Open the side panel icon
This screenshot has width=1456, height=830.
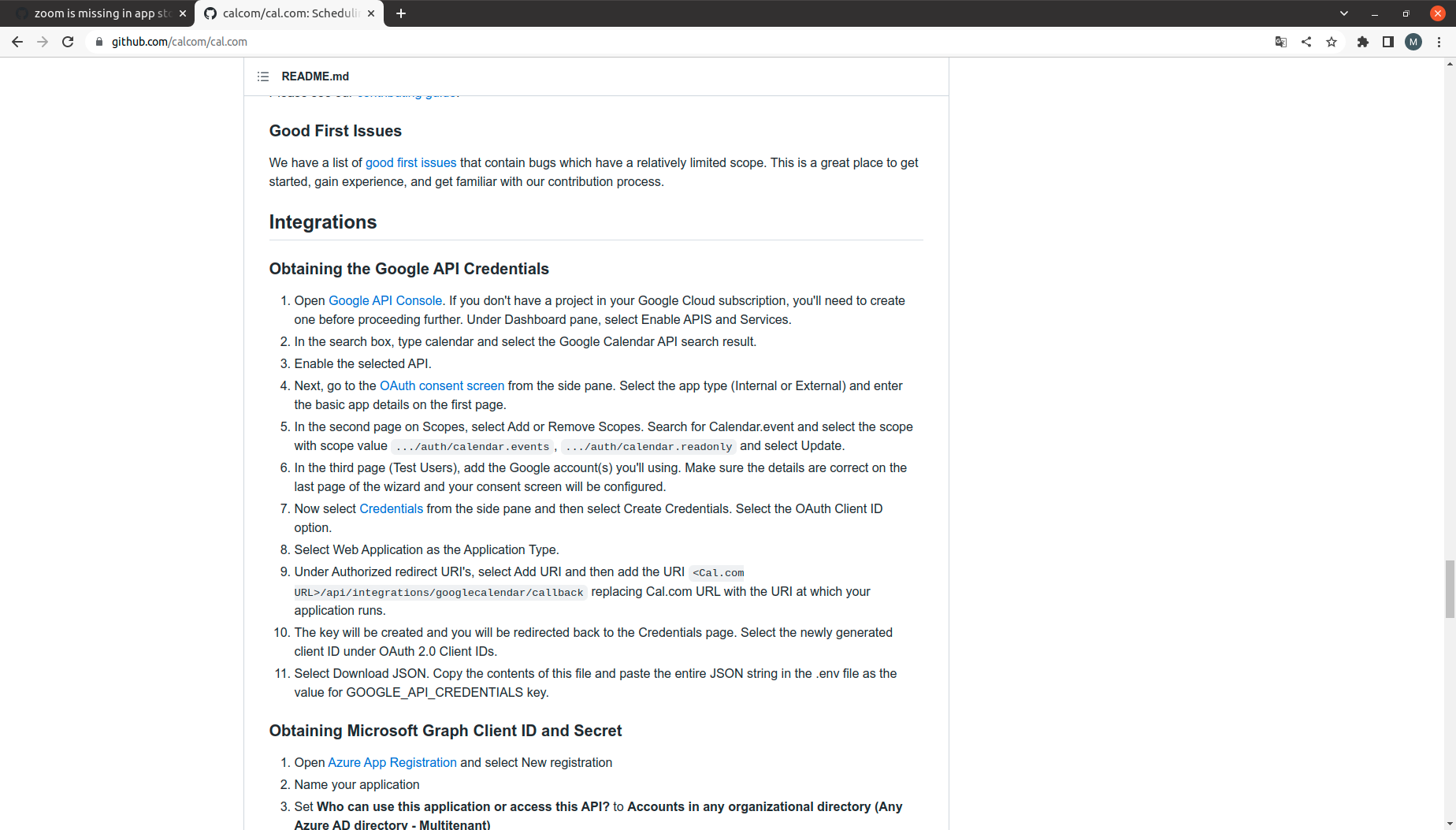click(x=1388, y=42)
